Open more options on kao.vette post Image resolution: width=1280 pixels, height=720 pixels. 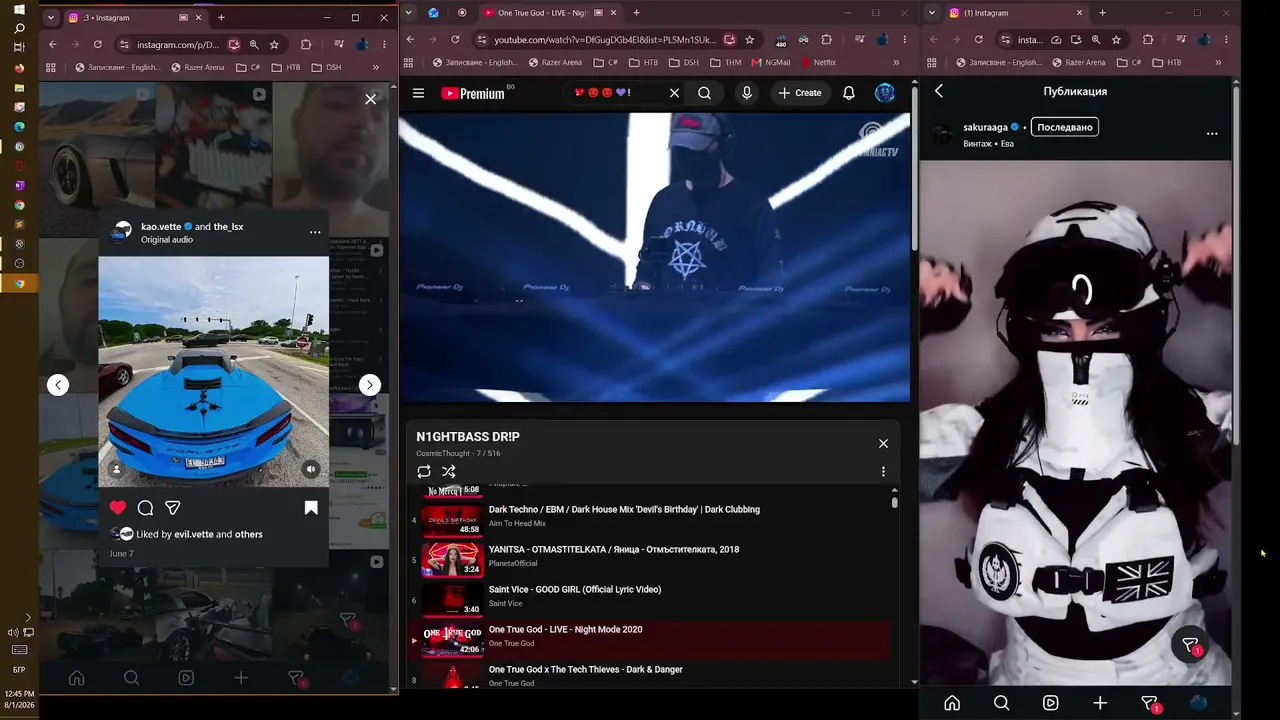coord(315,232)
